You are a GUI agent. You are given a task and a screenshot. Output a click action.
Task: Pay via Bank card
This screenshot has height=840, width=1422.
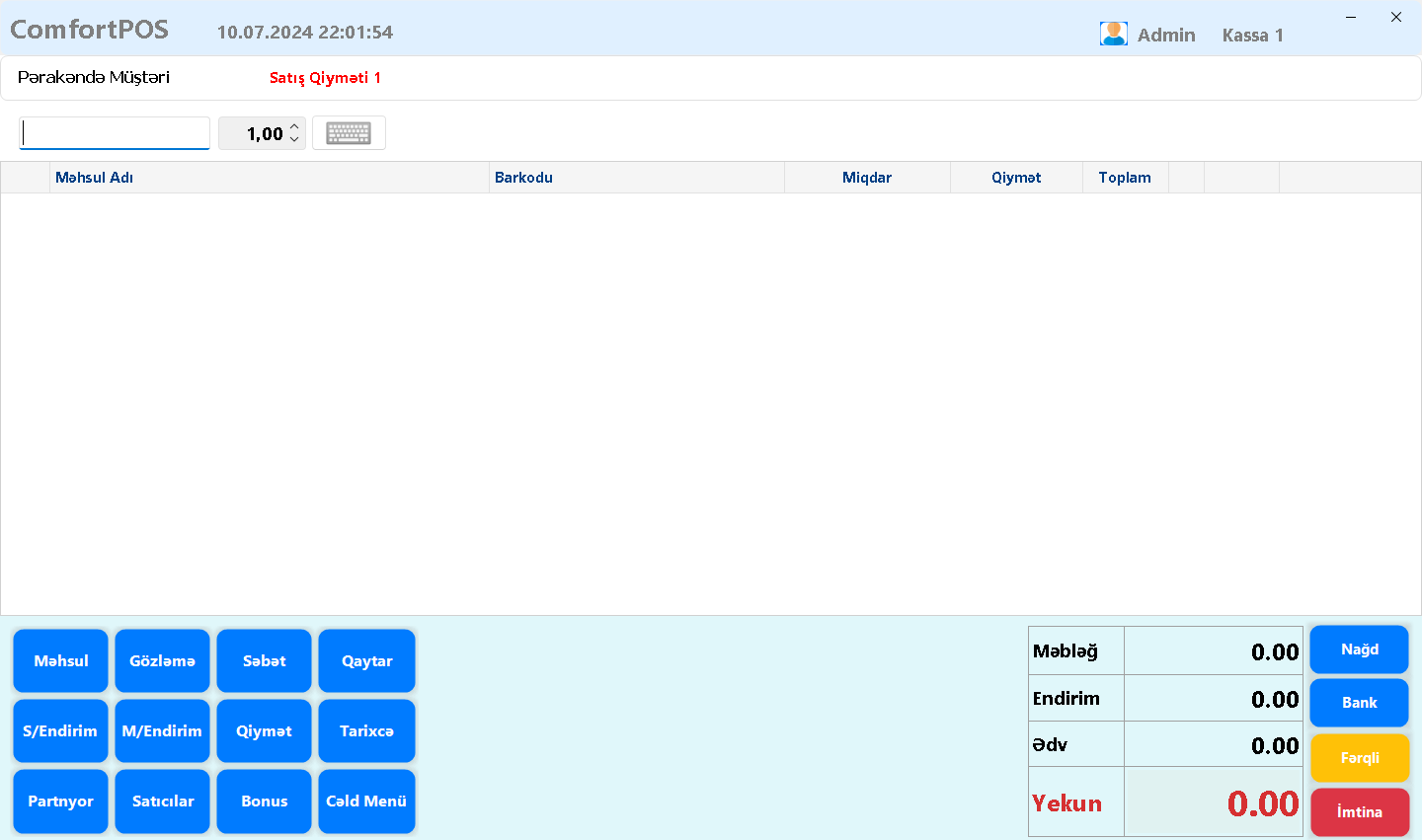[1360, 703]
